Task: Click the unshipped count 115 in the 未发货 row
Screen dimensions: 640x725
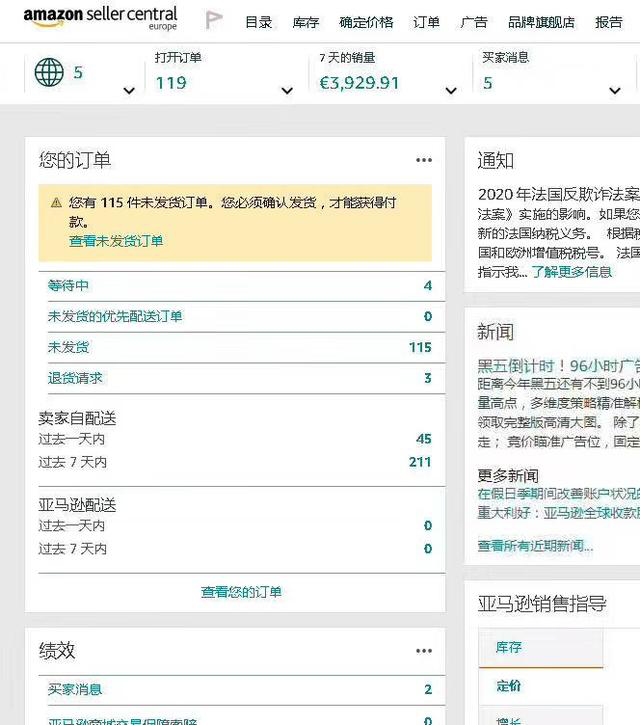Action: click(420, 347)
